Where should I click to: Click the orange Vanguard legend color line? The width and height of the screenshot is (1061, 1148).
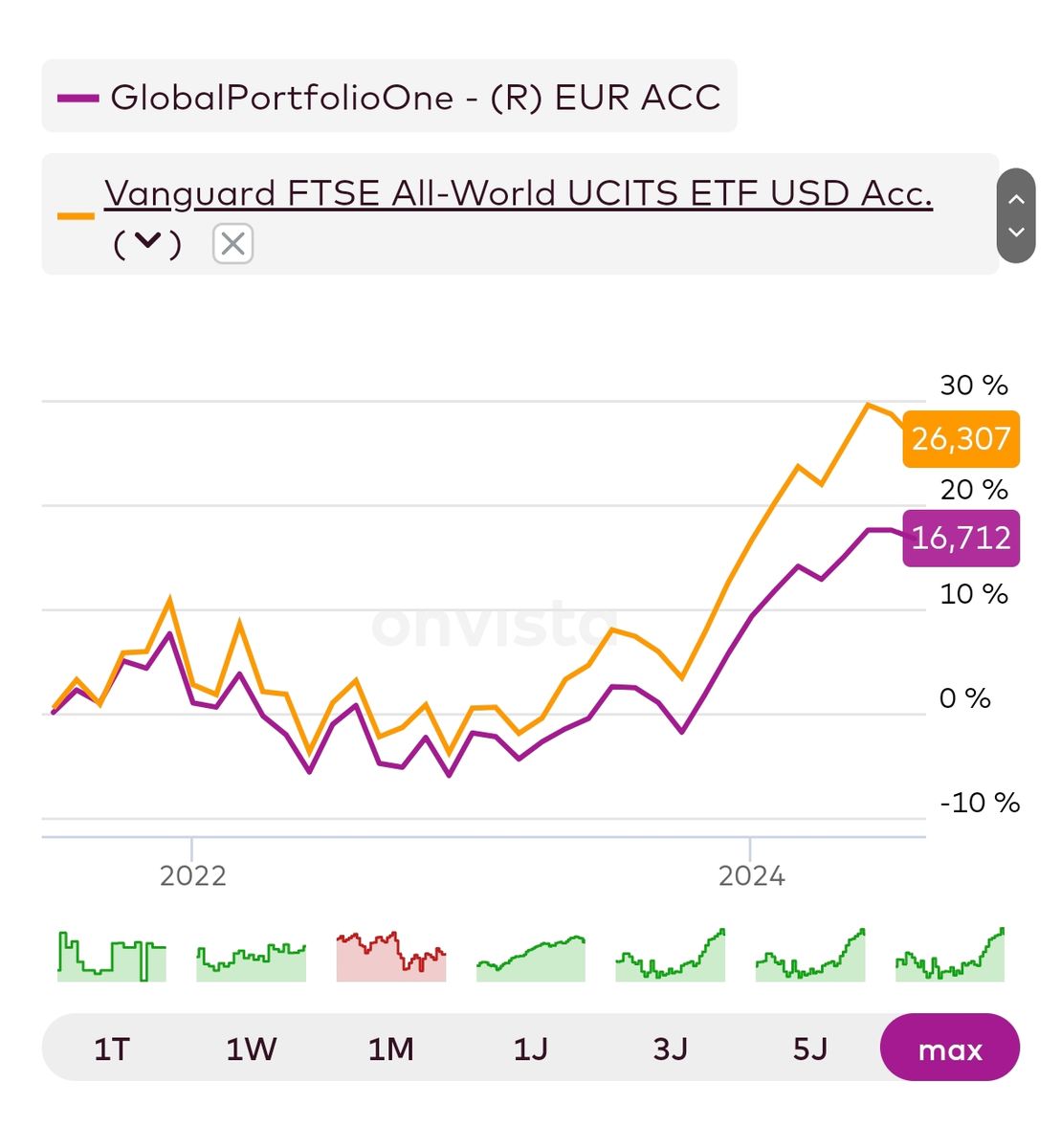[76, 216]
